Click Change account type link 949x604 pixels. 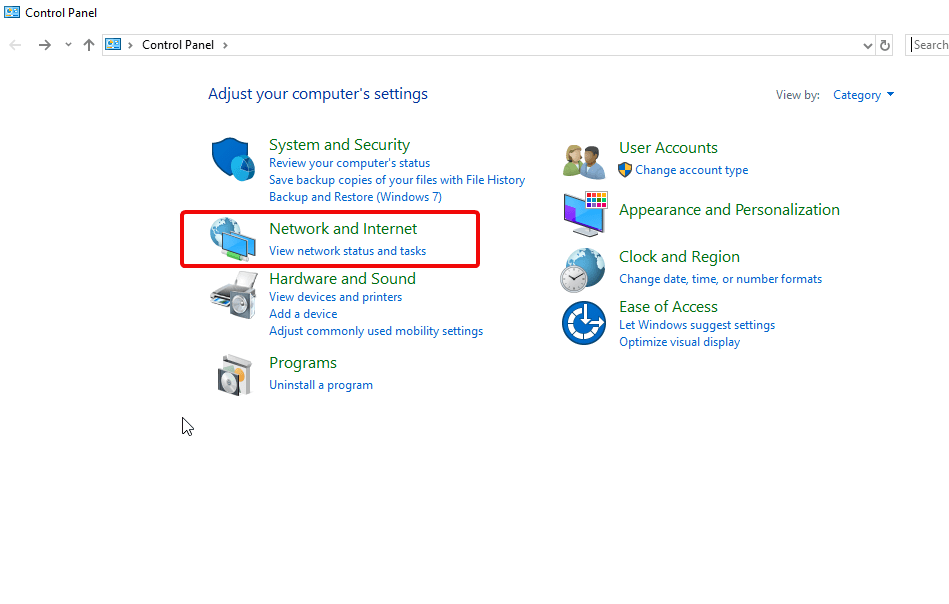692,171
